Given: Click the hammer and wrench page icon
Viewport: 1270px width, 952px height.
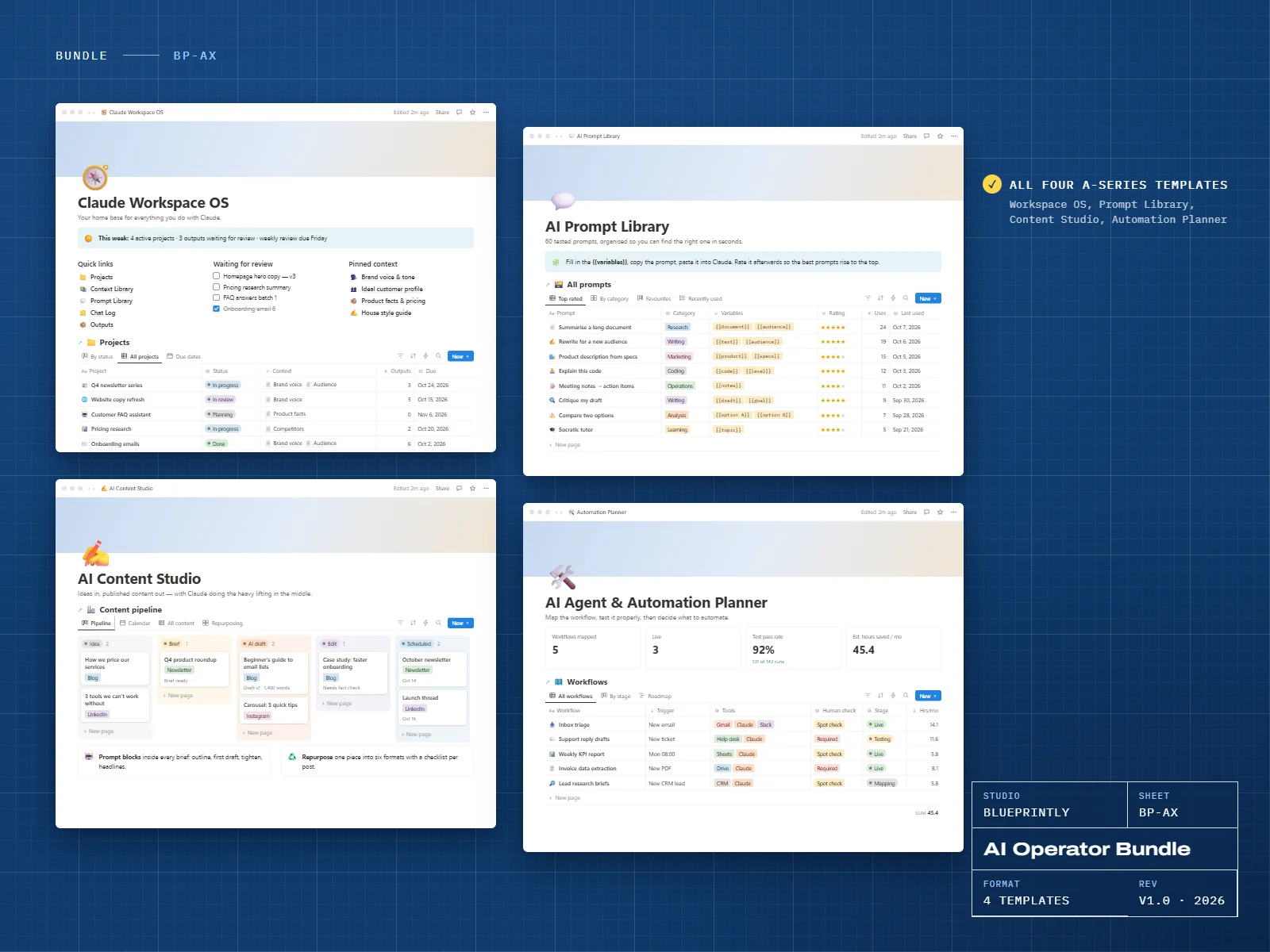Looking at the screenshot, I should click(563, 577).
